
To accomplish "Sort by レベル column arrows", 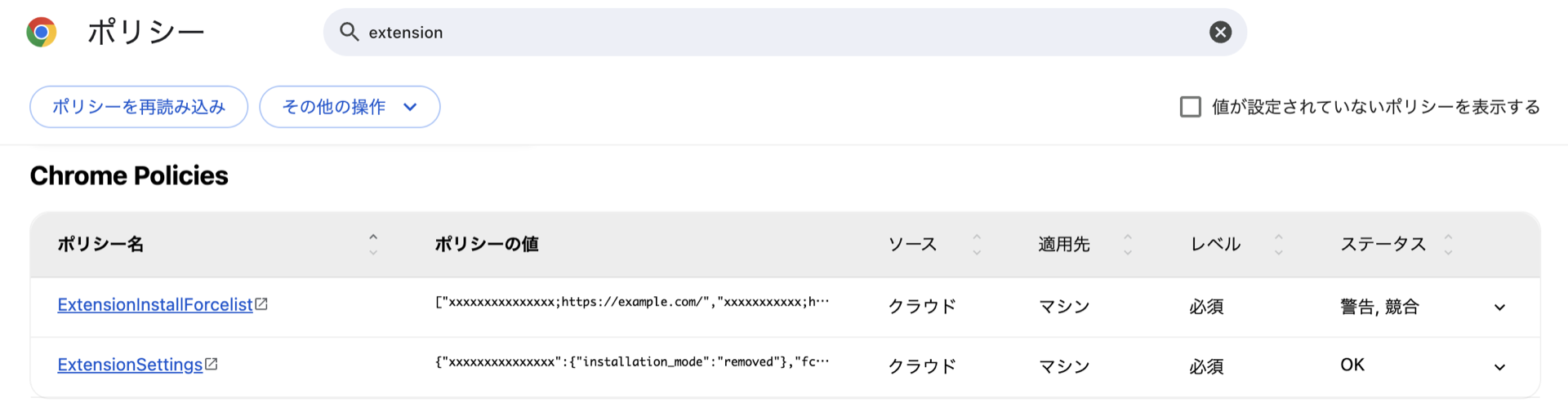I will coord(1279,244).
